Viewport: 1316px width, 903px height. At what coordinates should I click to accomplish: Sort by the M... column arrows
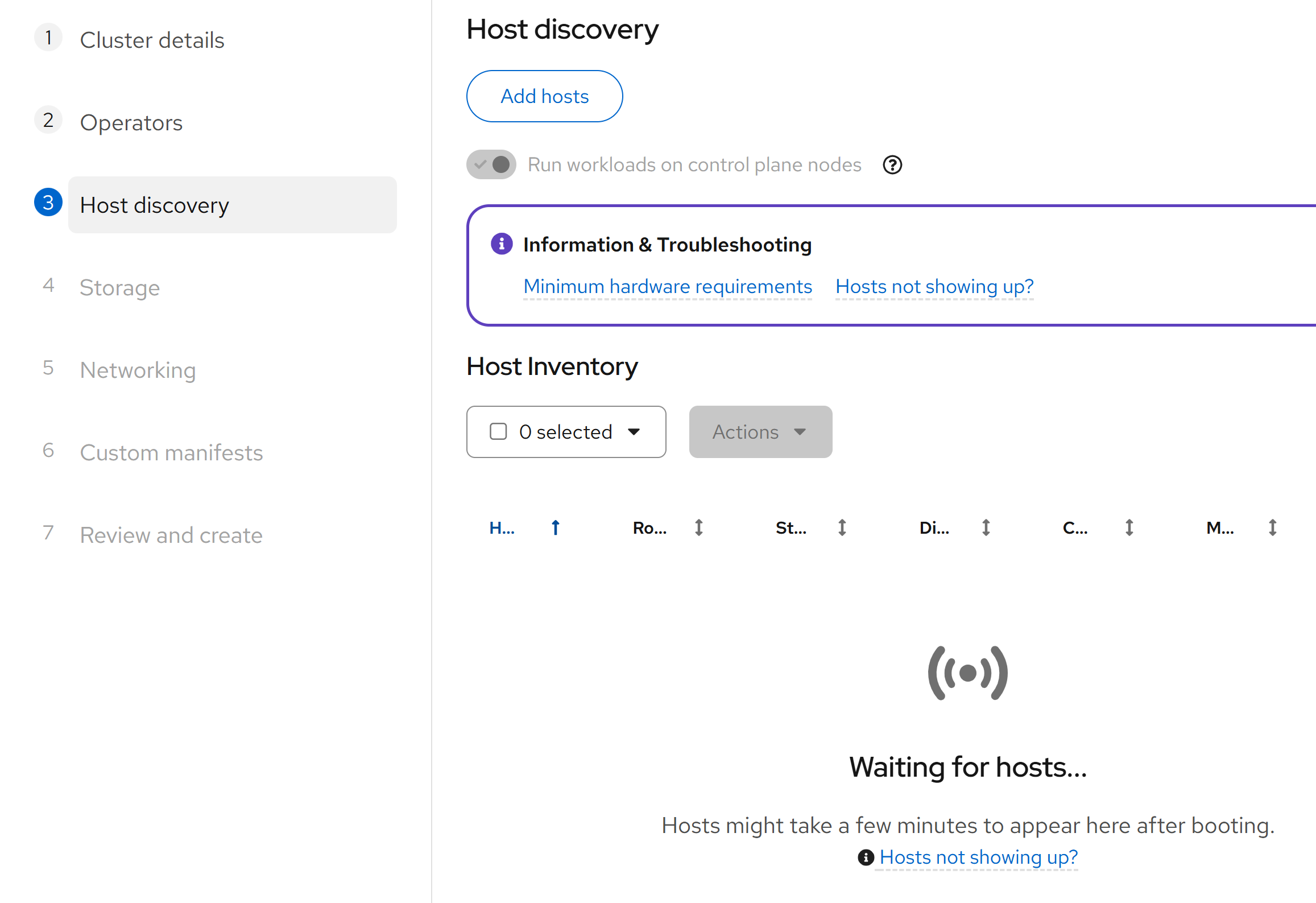[1273, 528]
